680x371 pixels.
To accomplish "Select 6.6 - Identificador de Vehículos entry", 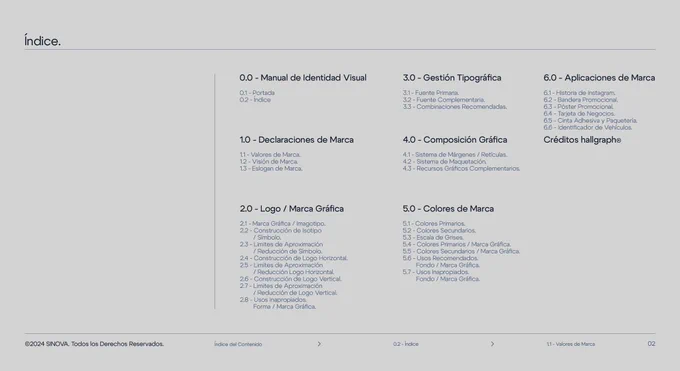I will pyautogui.click(x=588, y=128).
